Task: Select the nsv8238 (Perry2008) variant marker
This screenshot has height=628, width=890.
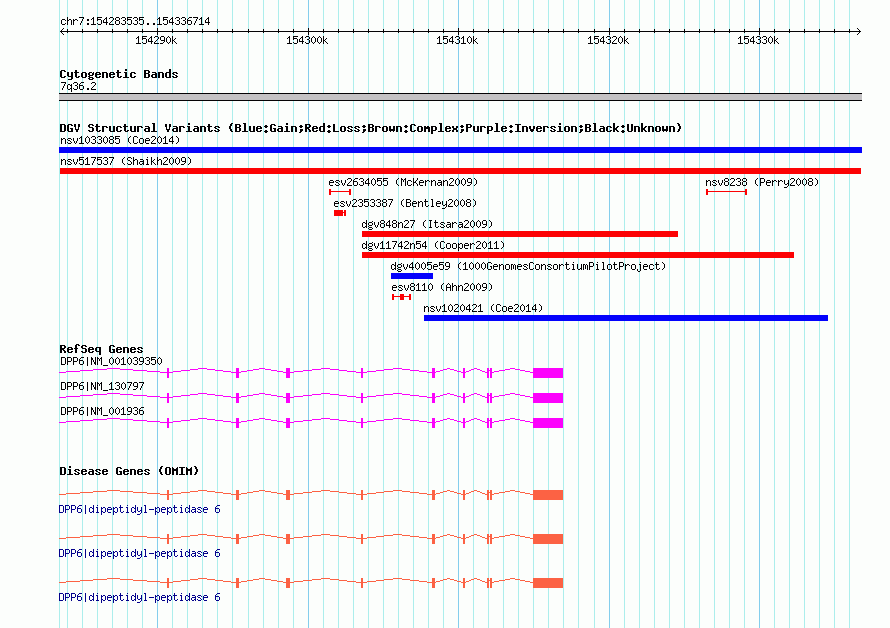Action: click(727, 192)
